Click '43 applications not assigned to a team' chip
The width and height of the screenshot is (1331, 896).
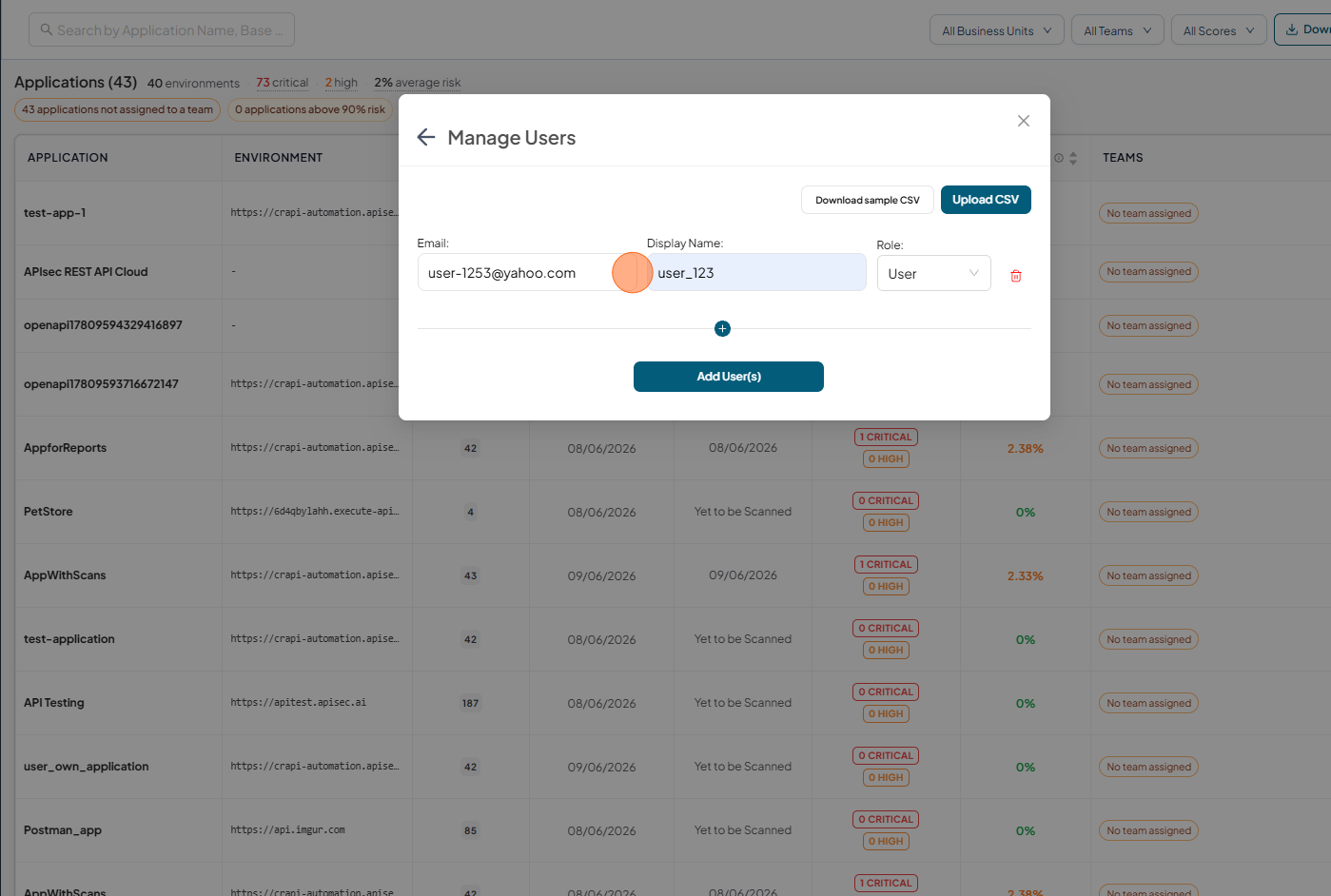pyautogui.click(x=117, y=109)
